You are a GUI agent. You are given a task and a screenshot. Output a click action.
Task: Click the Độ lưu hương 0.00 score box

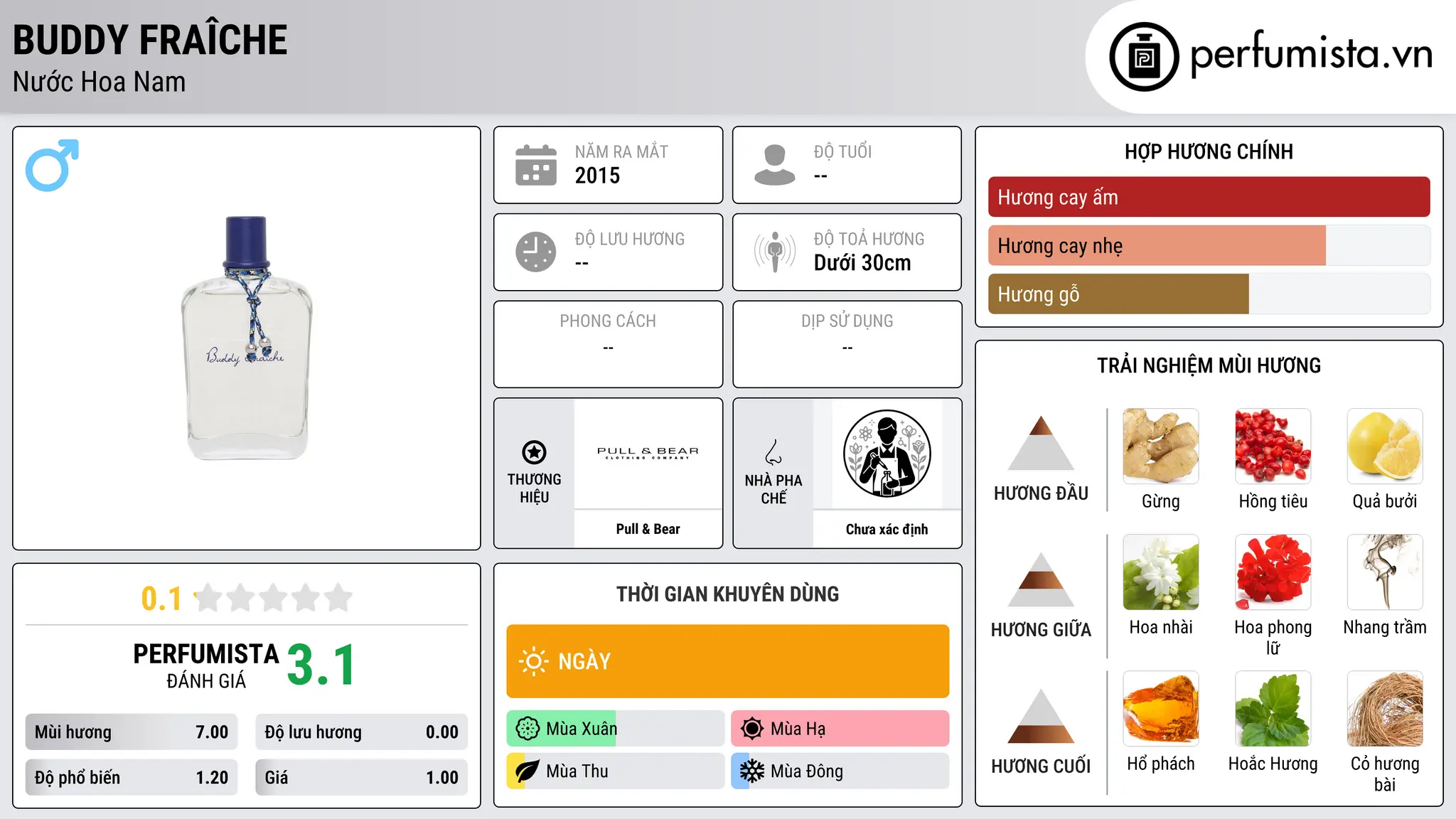[x=361, y=732]
